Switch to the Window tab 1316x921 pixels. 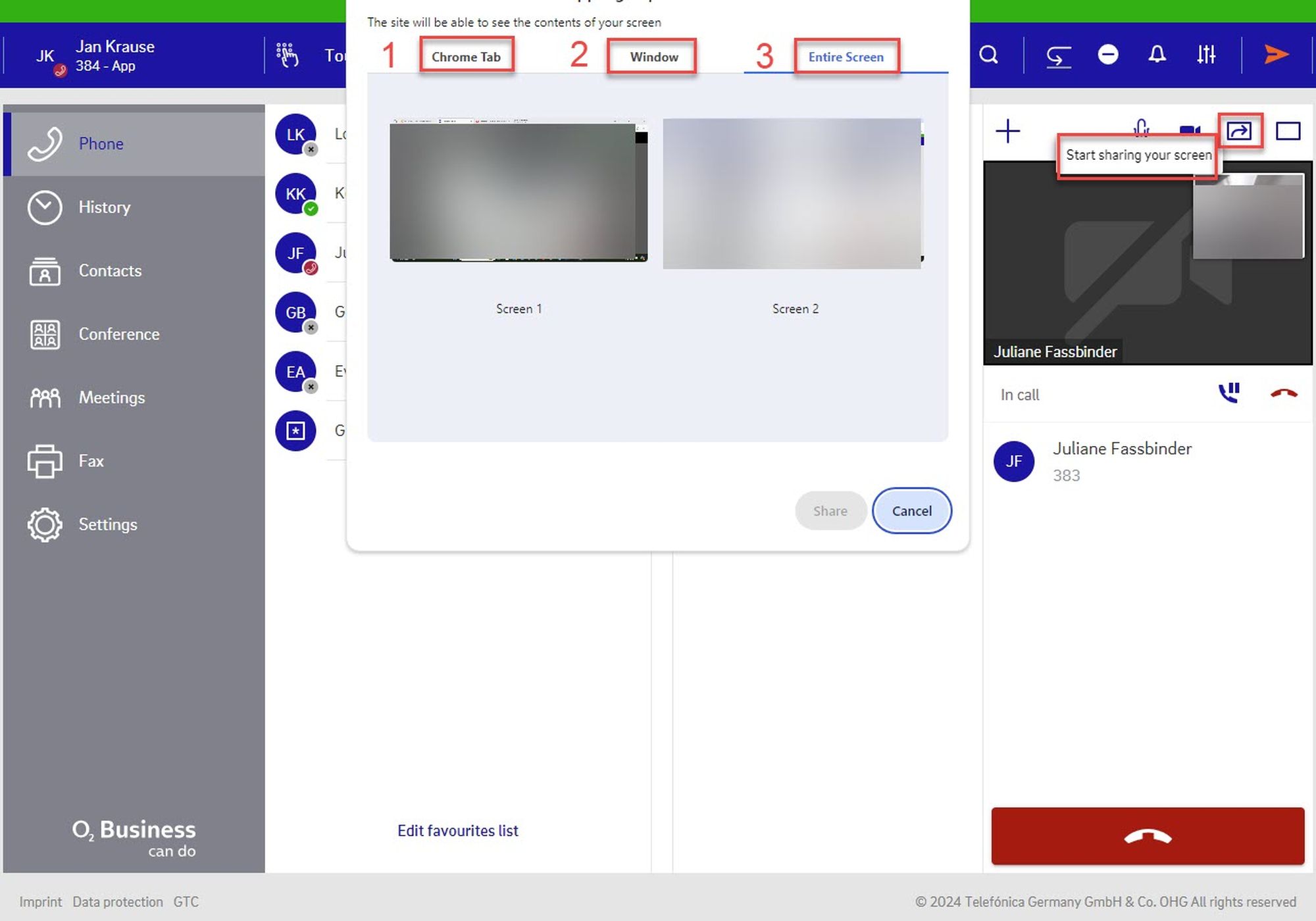(x=653, y=57)
